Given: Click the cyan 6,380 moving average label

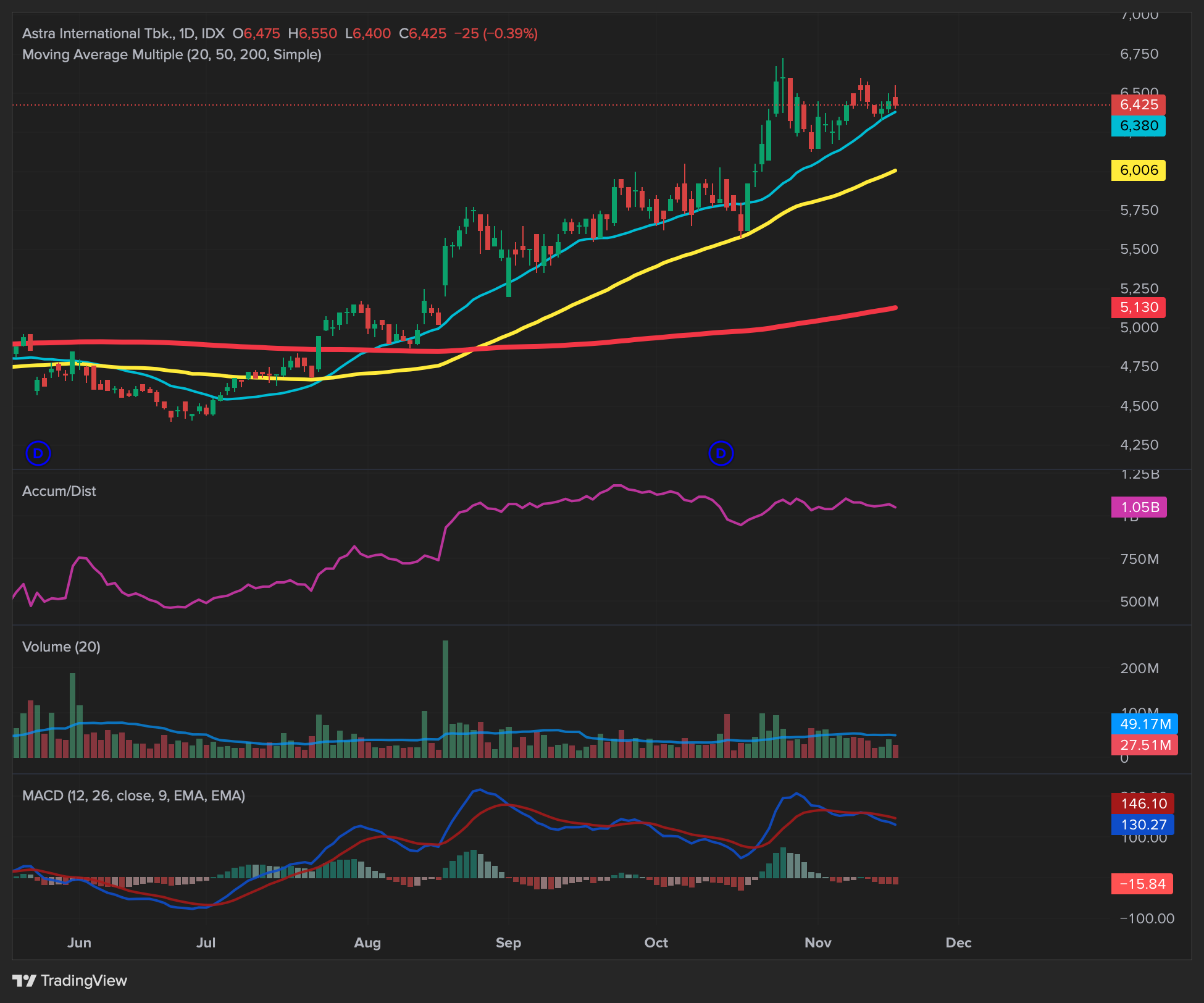Looking at the screenshot, I should point(1138,126).
